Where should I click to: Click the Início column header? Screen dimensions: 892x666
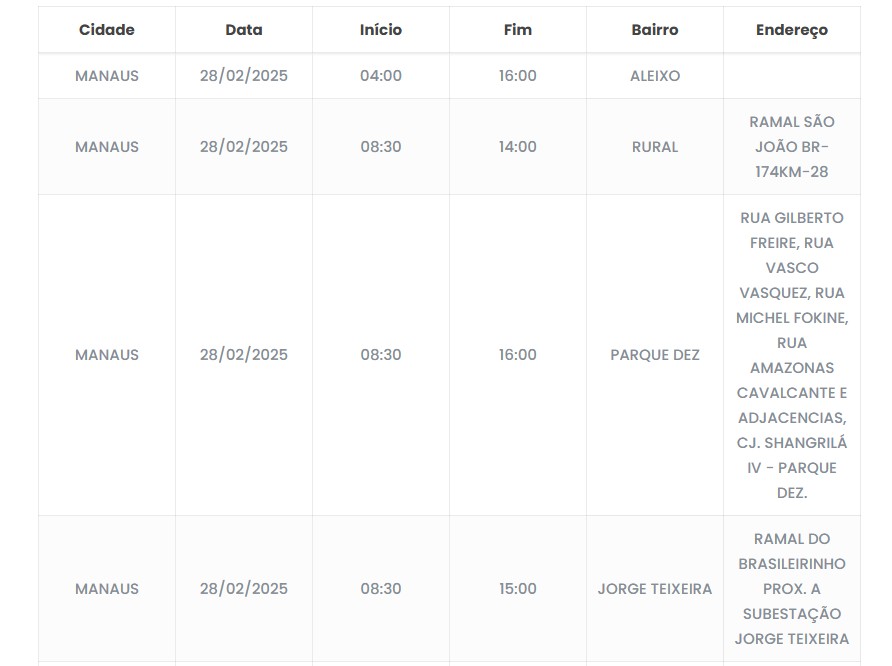(x=381, y=30)
